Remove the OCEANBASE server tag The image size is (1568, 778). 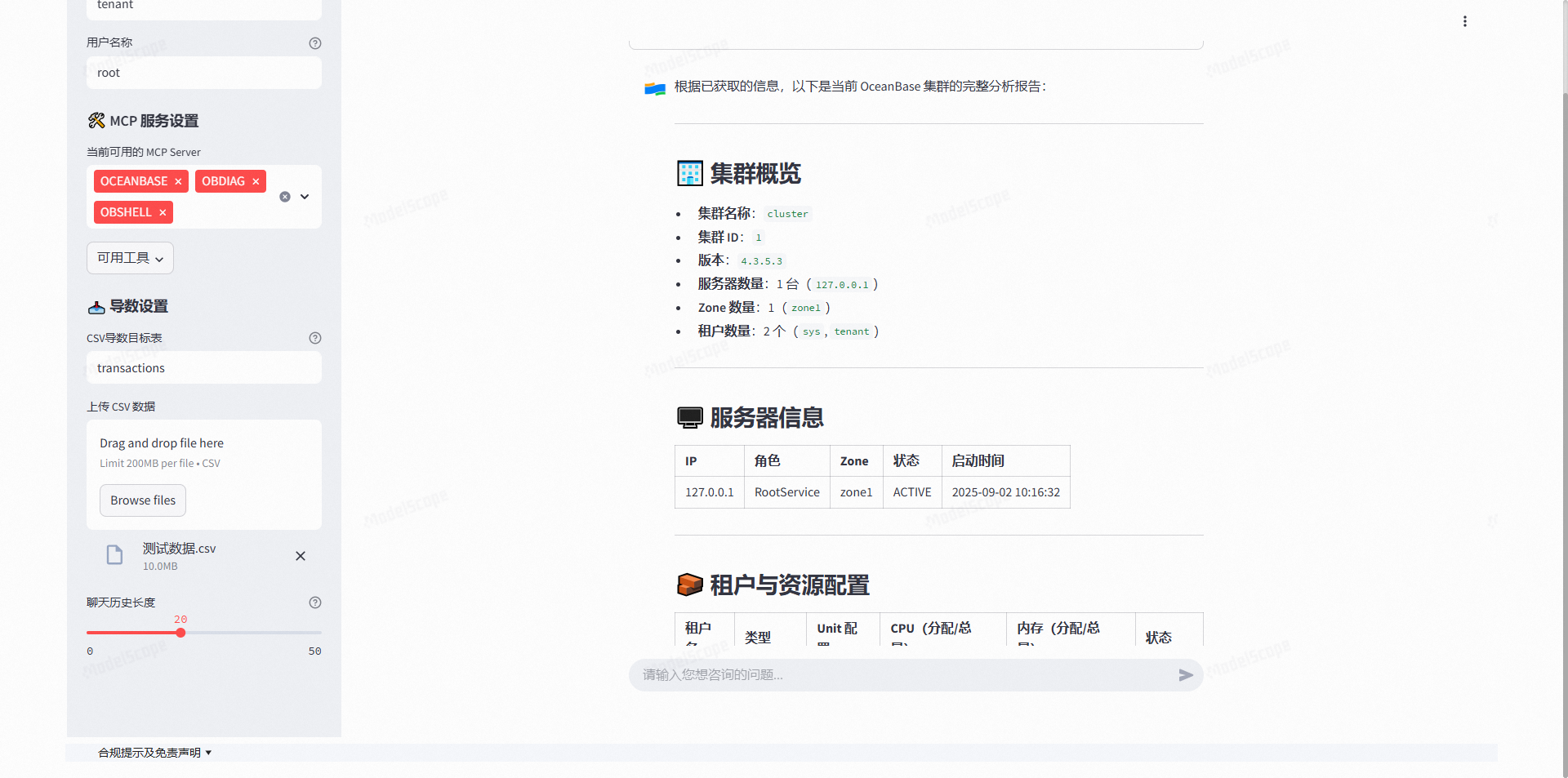point(178,181)
